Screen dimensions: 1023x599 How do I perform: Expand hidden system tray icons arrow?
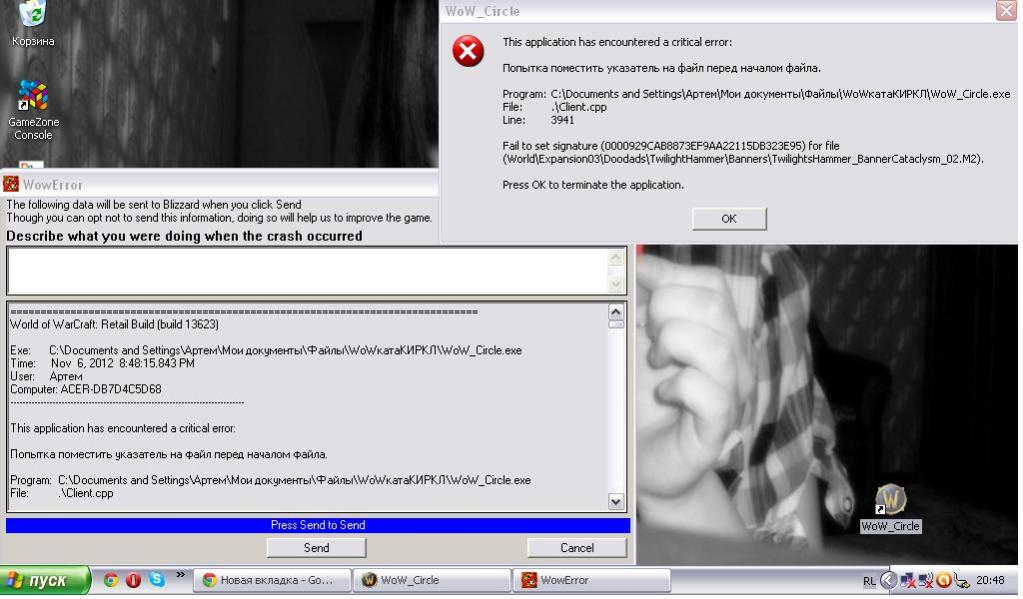(887, 580)
